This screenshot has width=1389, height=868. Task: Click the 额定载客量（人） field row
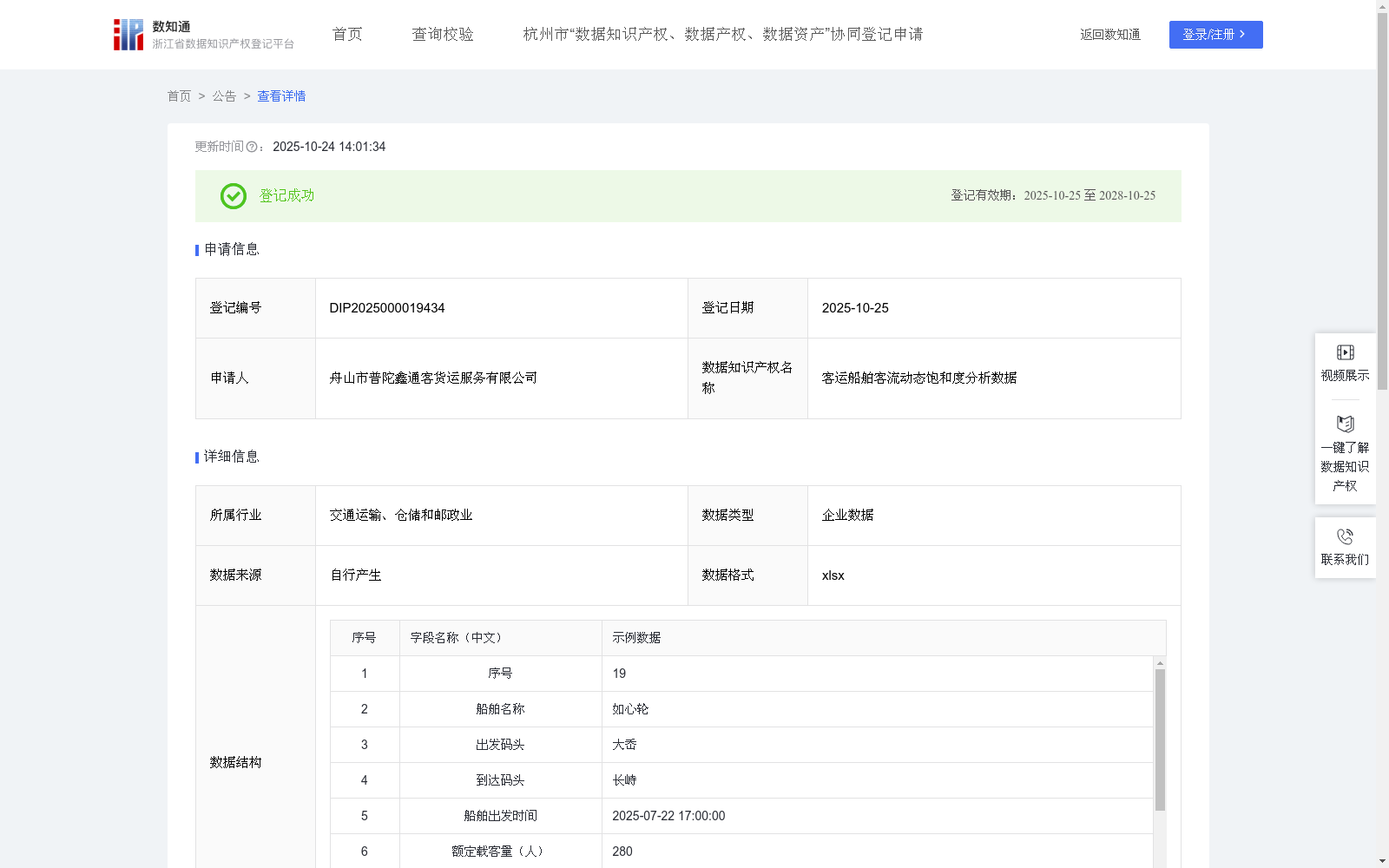tap(741, 852)
